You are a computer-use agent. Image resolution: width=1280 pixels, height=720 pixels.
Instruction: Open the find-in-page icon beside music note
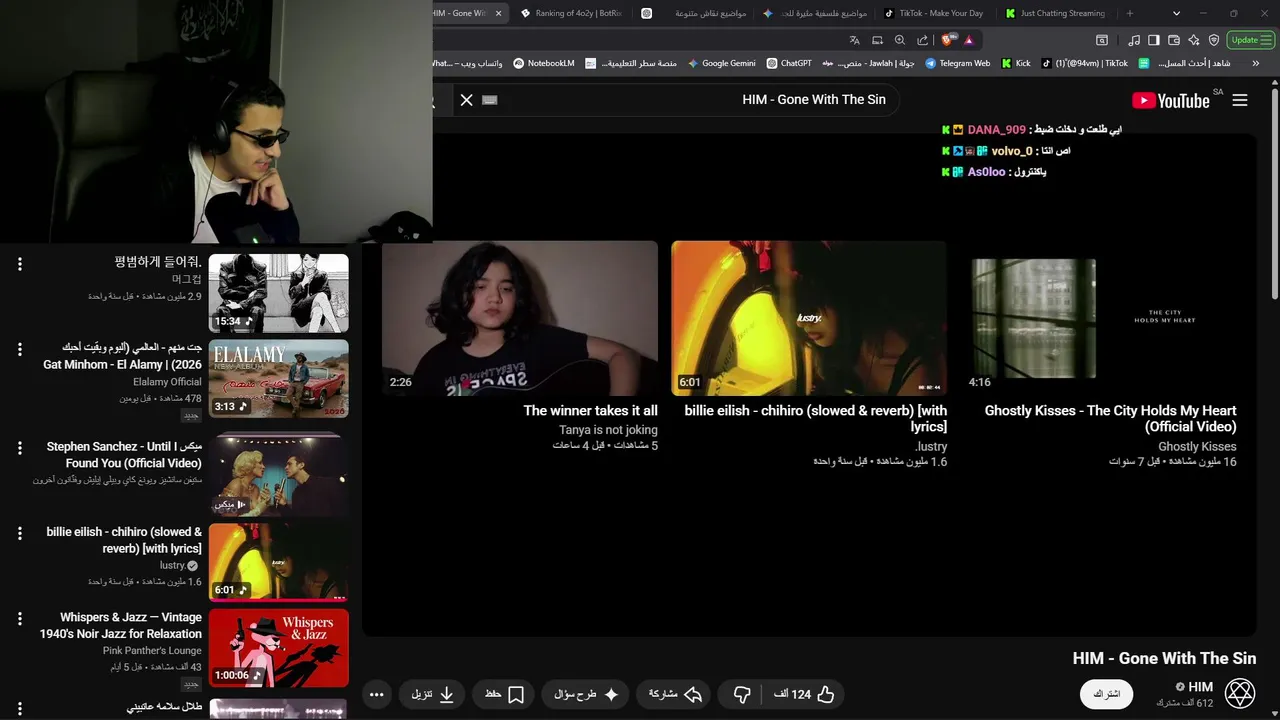click(x=1102, y=40)
